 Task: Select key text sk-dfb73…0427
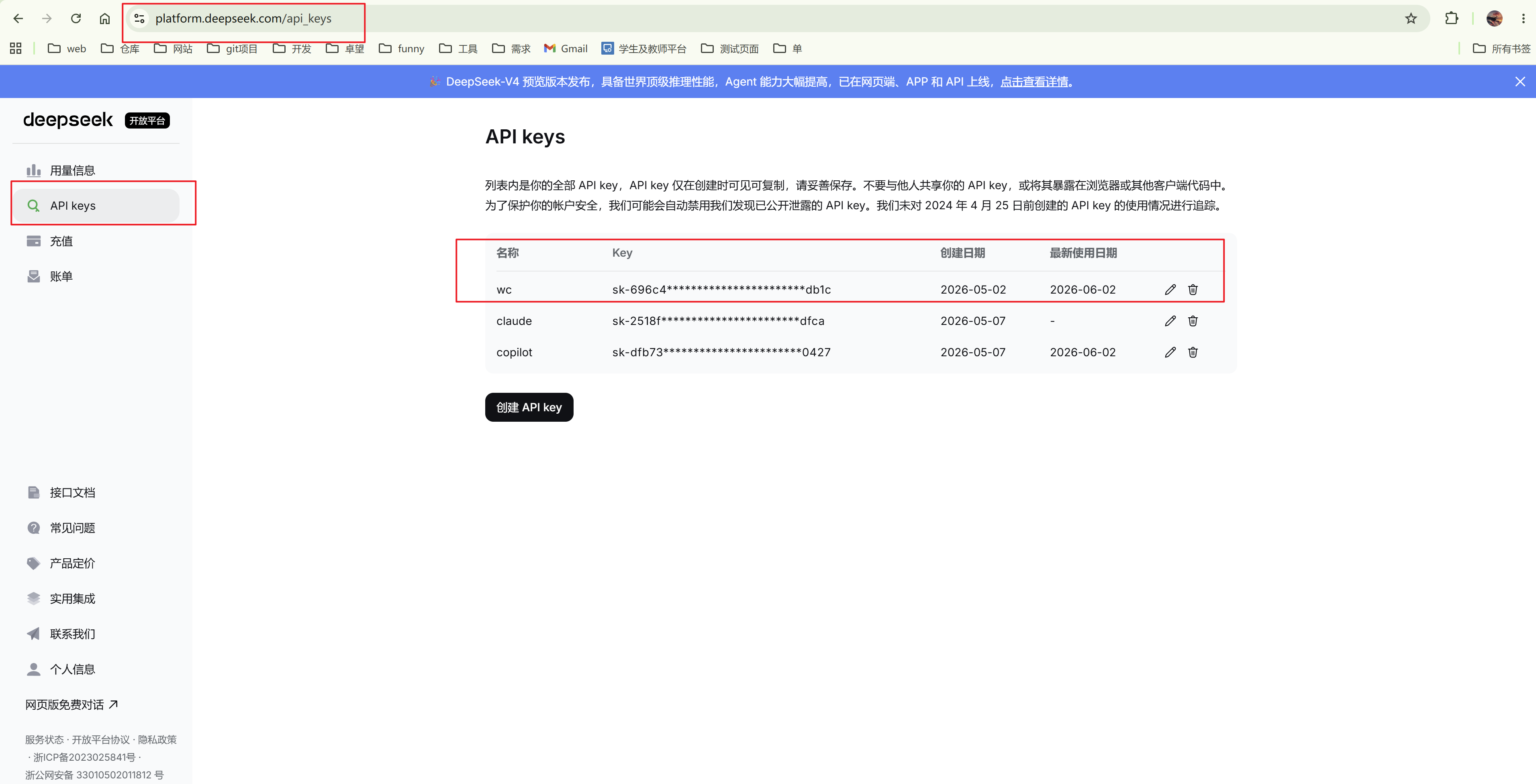(x=721, y=352)
